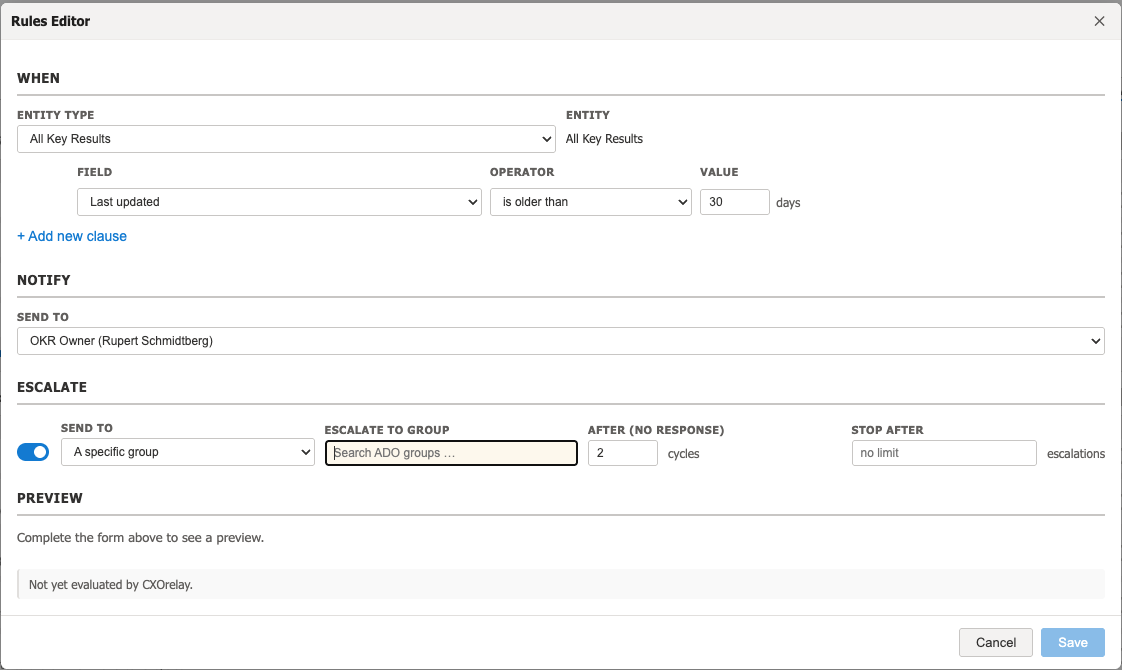Click the 'Complete the form above' preview text

pos(140,538)
